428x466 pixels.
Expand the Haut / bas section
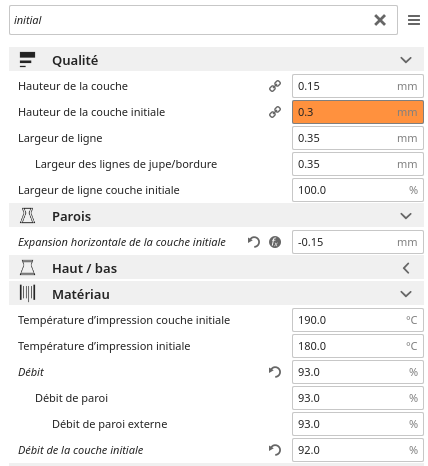406,268
